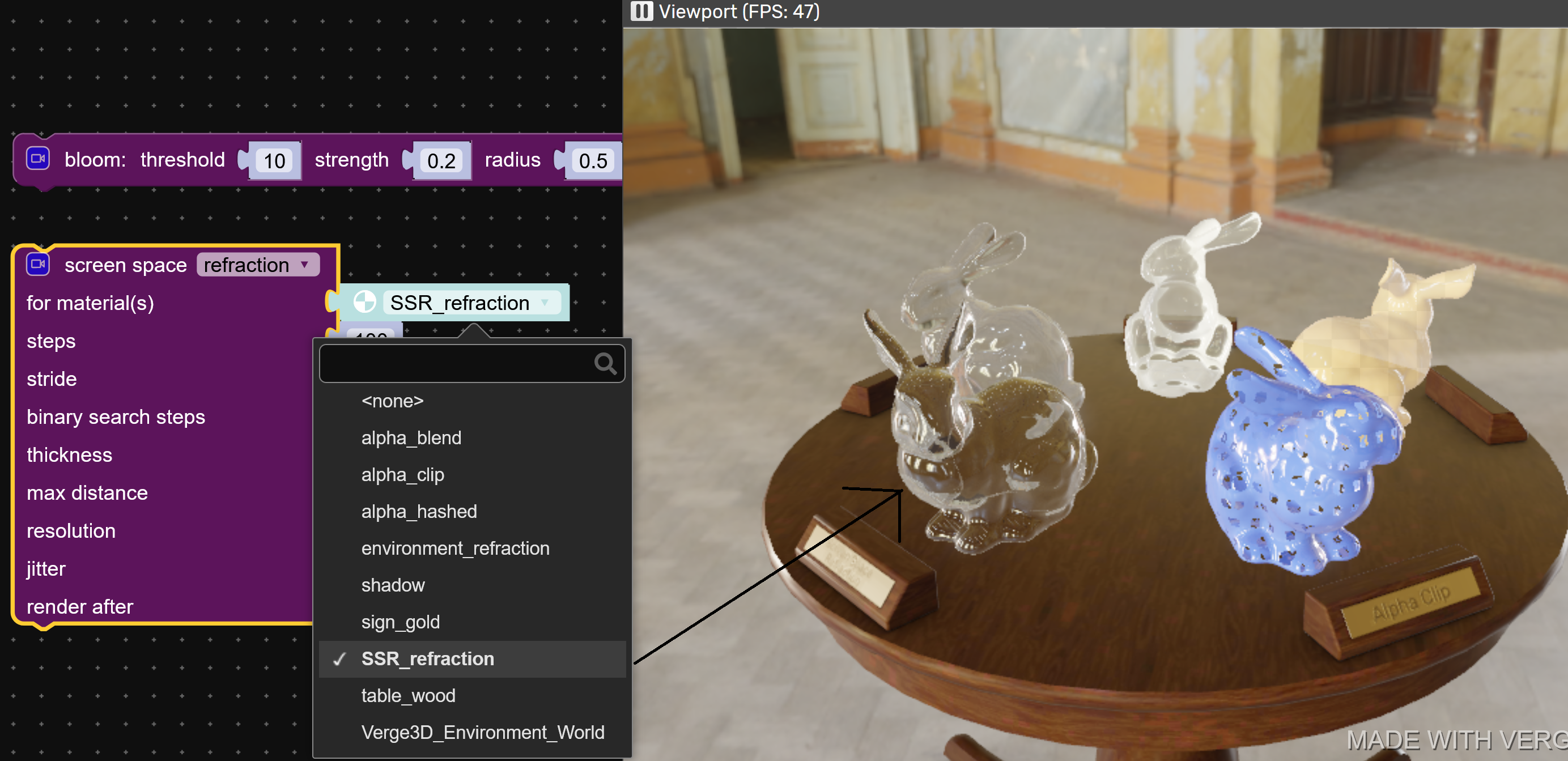The height and width of the screenshot is (761, 1568).
Task: Select checked SSR_refraction list entry
Action: pyautogui.click(x=427, y=659)
